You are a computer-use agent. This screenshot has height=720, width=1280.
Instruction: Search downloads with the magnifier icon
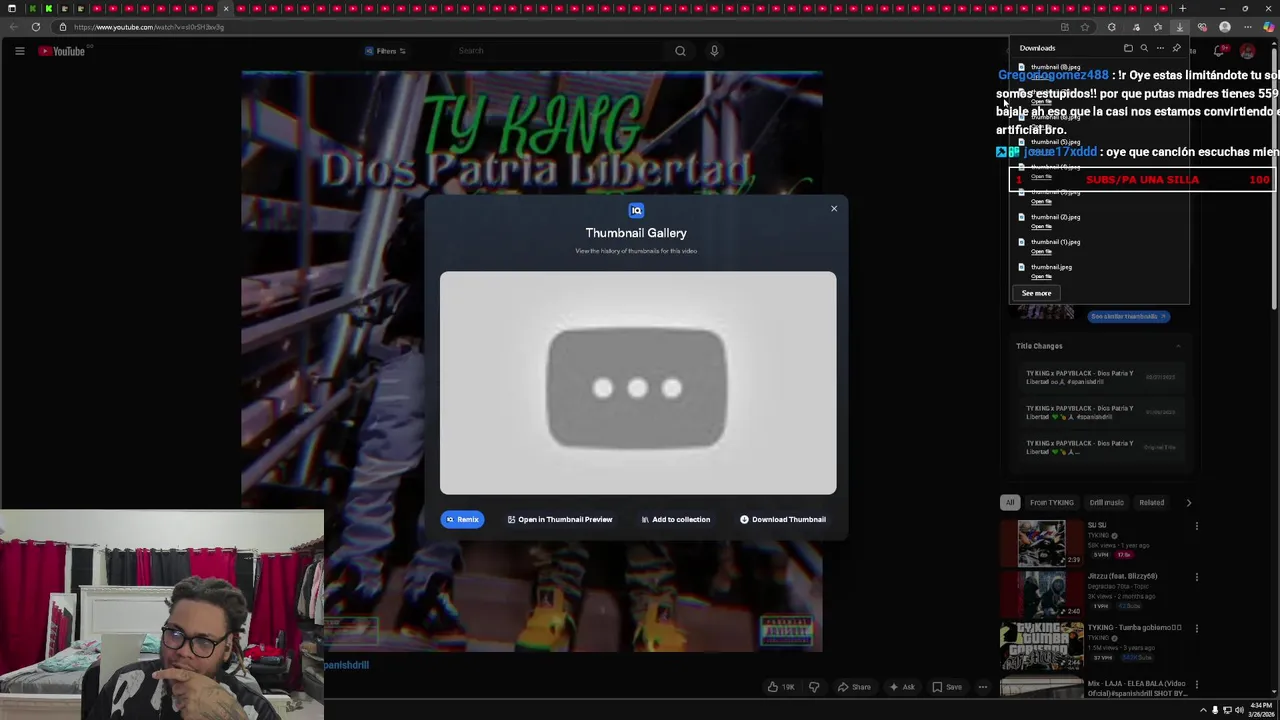(x=1144, y=48)
